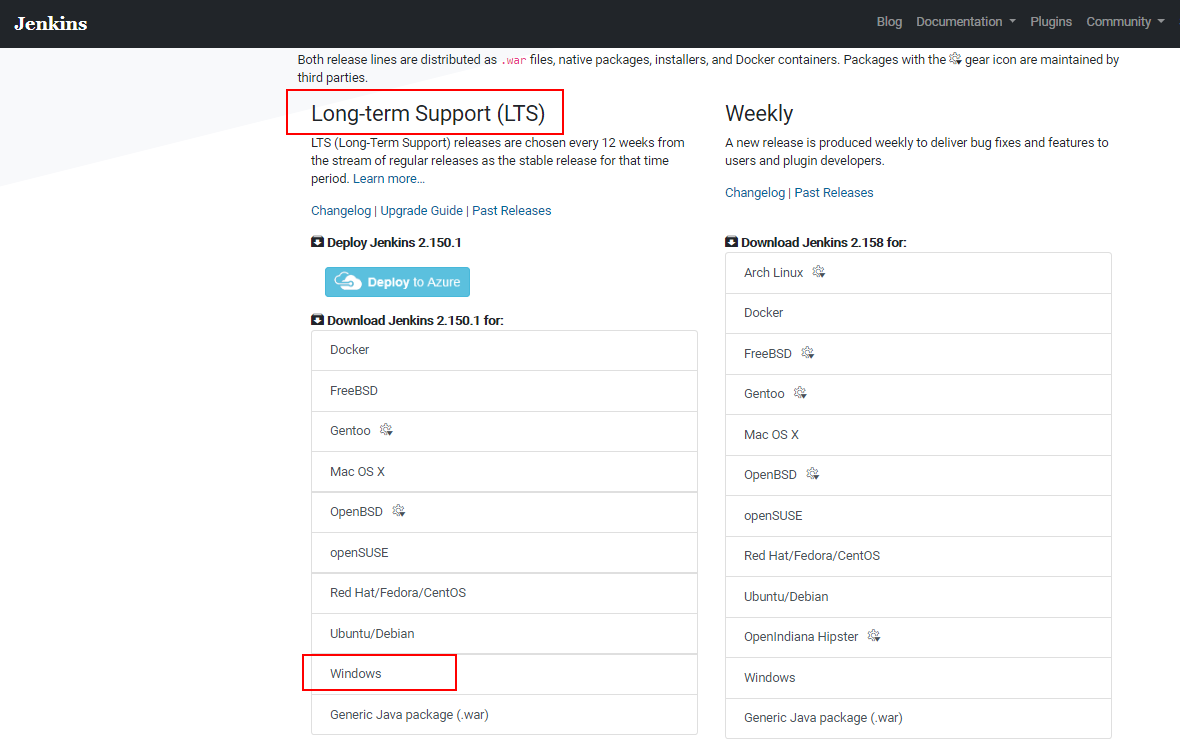The width and height of the screenshot is (1180, 748).
Task: Click the 'Deploy Jenkins 2.150.1' label
Action: click(x=394, y=242)
